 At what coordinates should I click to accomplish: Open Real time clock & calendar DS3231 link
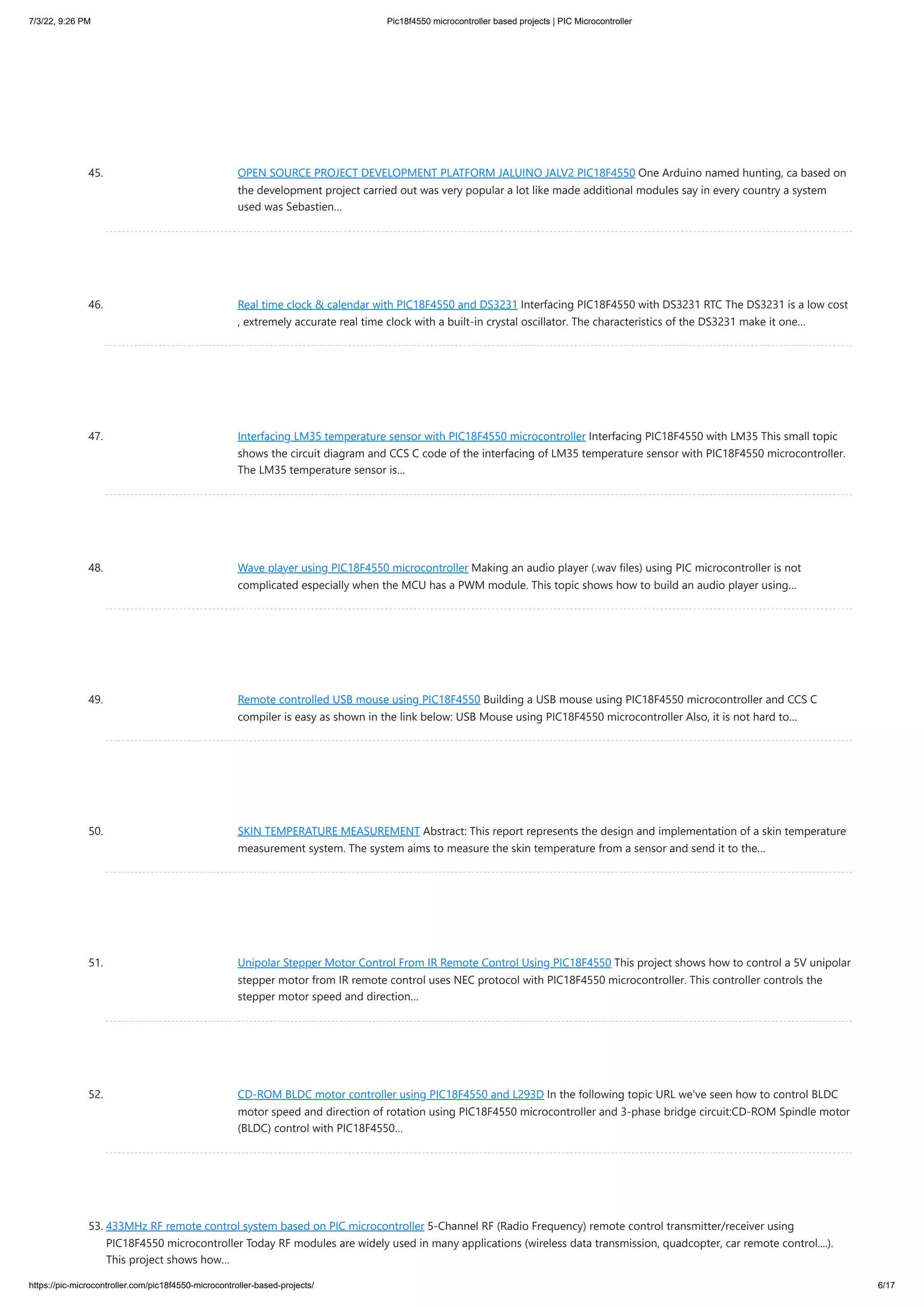(378, 305)
